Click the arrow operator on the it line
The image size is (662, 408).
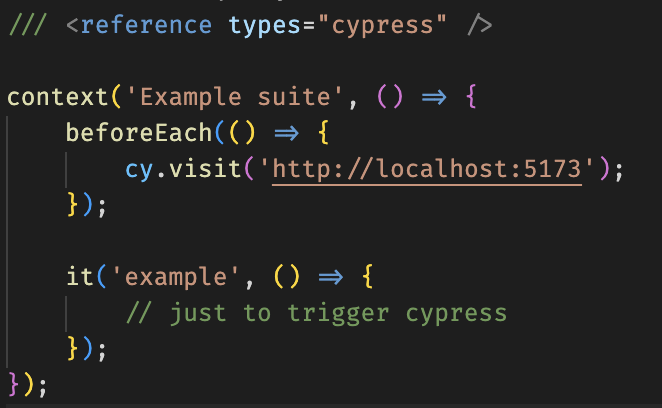315,277
